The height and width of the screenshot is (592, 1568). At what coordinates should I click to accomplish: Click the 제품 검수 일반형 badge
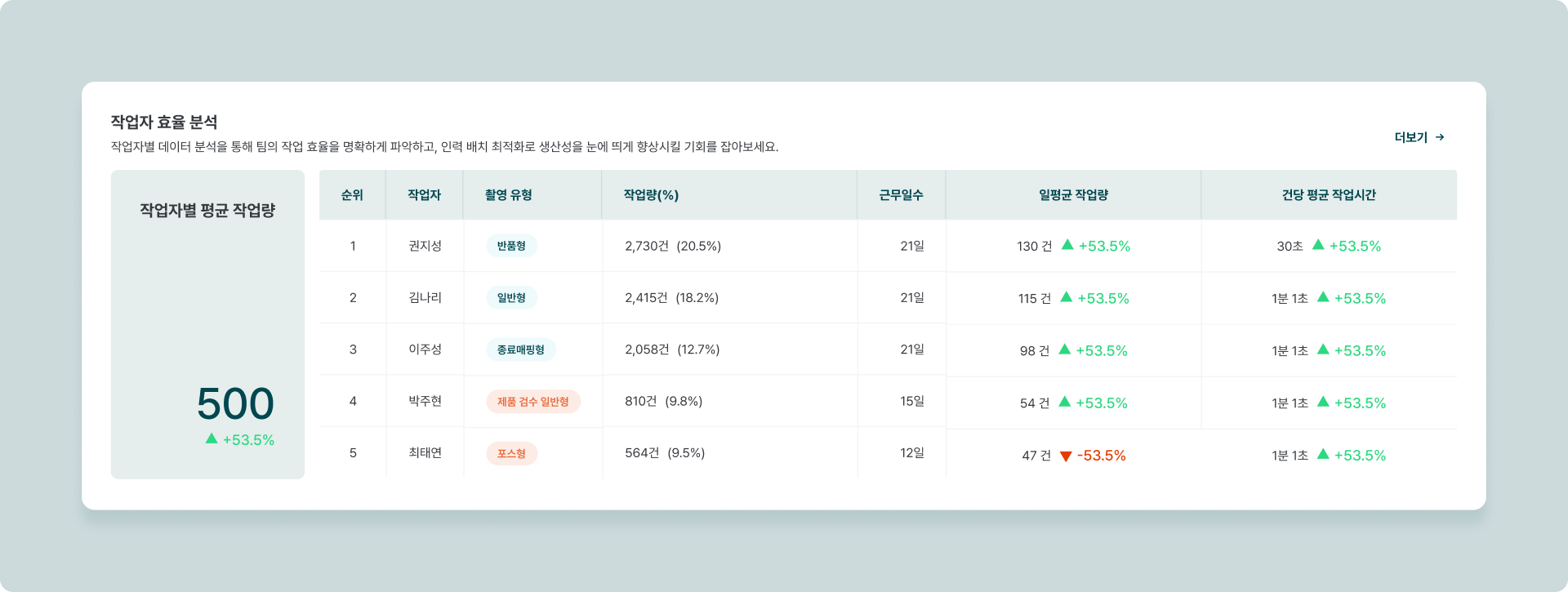tap(532, 402)
